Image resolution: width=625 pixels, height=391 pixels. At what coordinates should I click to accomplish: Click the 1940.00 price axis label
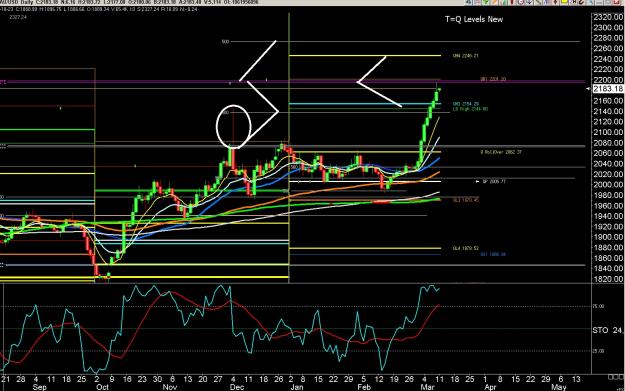coord(608,216)
